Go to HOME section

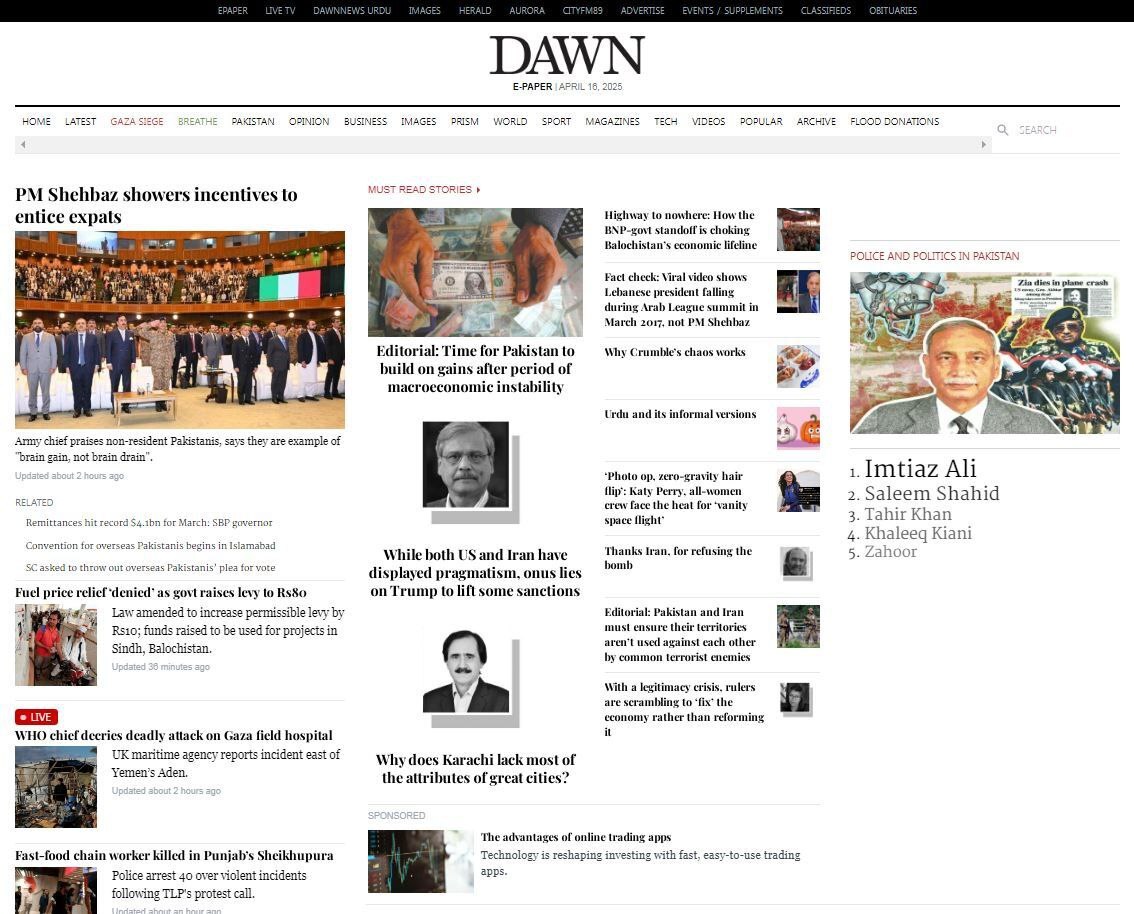click(x=37, y=121)
